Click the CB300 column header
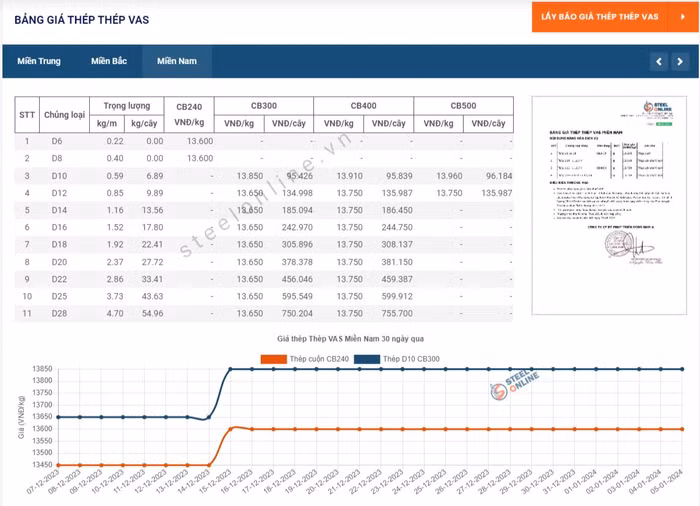This screenshot has height=506, width=700. point(263,105)
